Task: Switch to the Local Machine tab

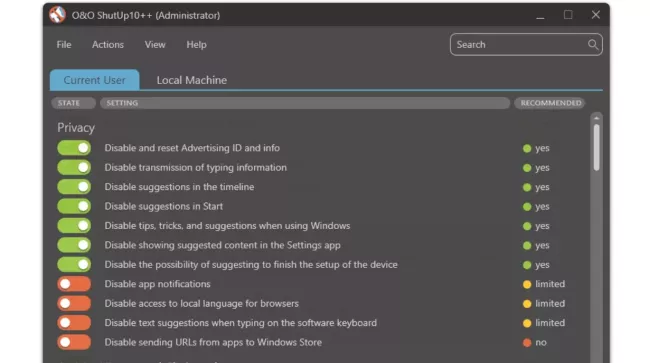Action: 192,80
